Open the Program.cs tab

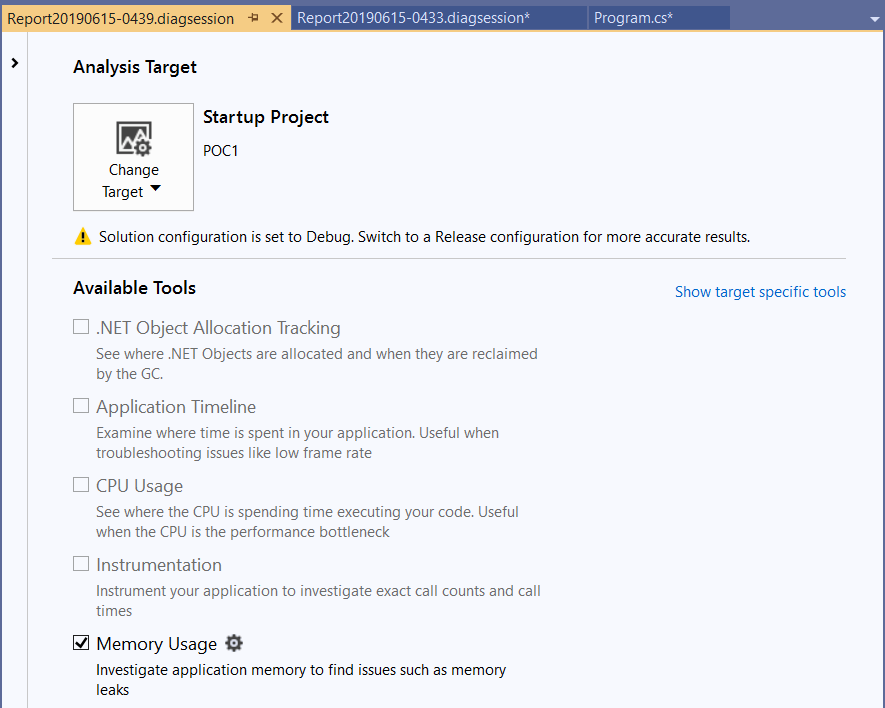click(x=633, y=19)
